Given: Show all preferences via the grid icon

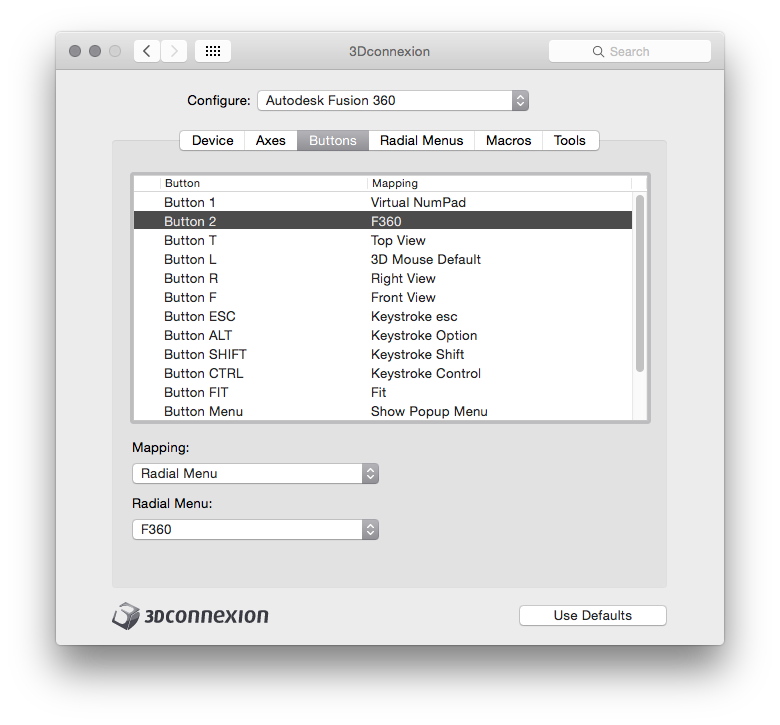Looking at the screenshot, I should [x=213, y=51].
